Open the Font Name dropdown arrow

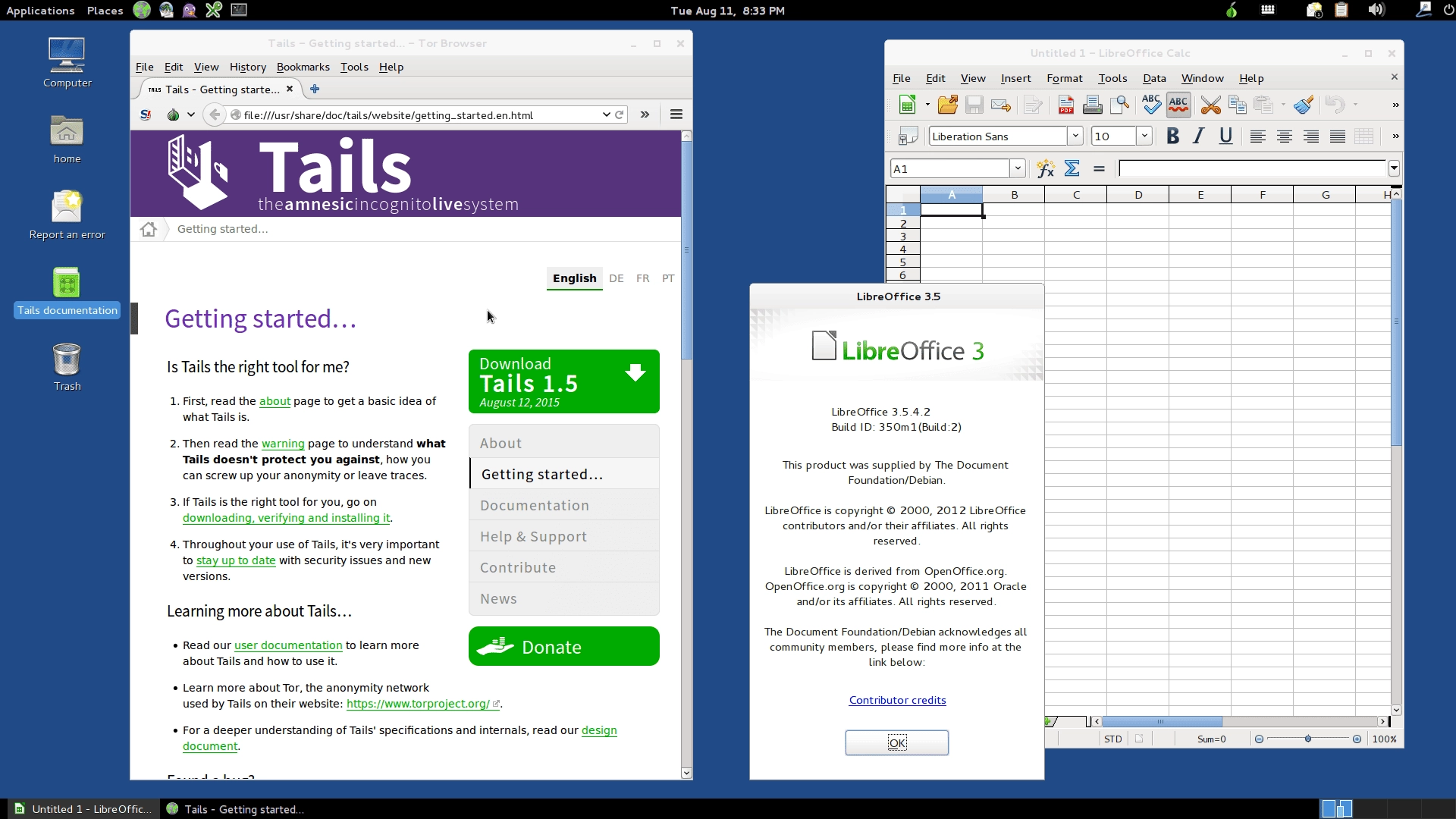[x=1075, y=136]
